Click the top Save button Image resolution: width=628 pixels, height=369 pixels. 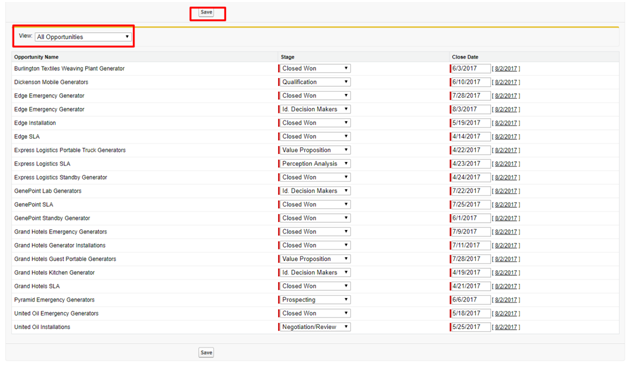(x=206, y=12)
